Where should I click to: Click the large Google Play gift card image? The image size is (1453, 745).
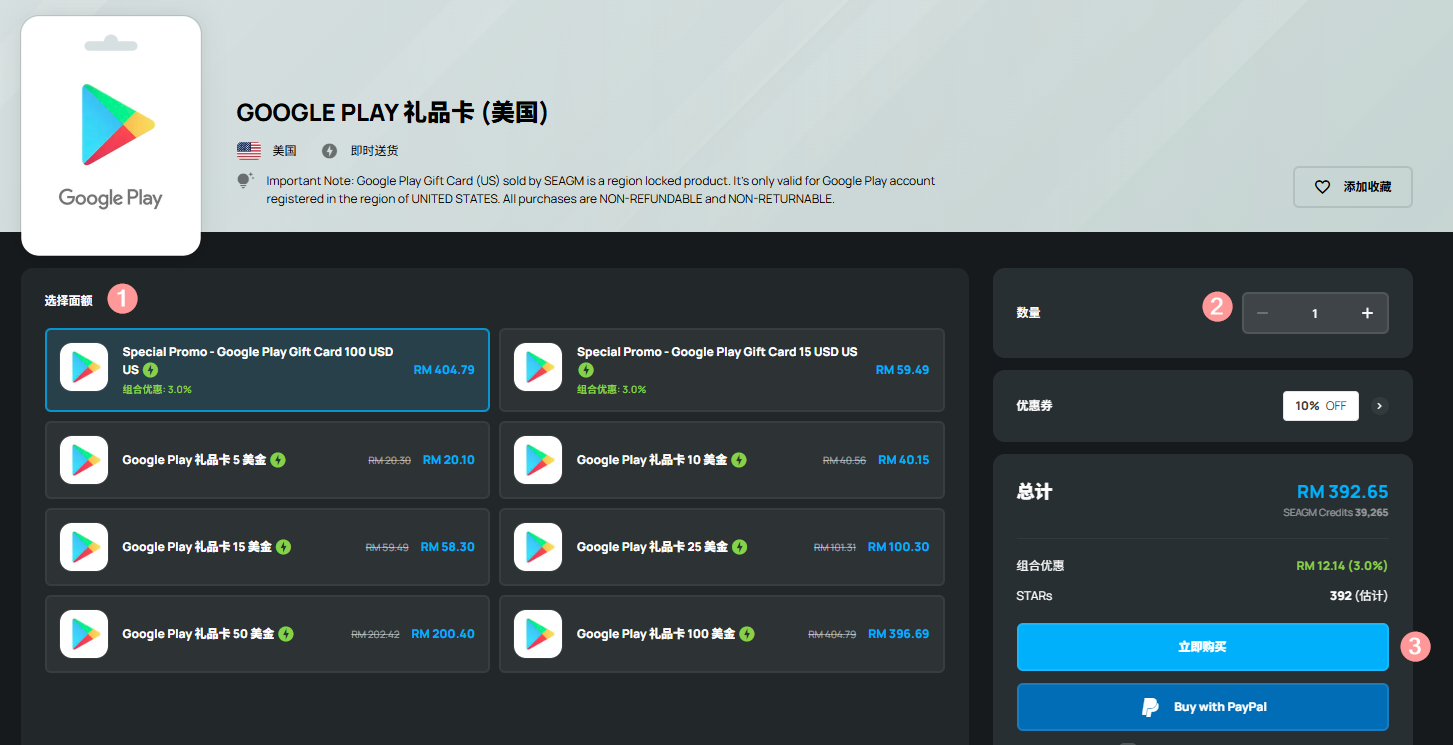pos(111,136)
